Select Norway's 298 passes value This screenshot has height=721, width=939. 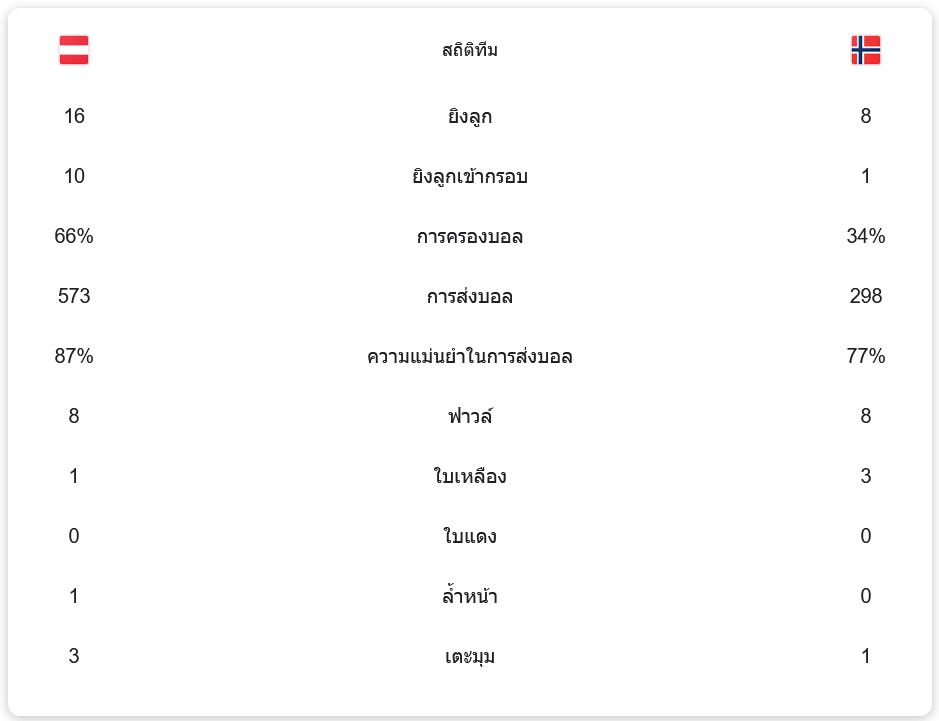865,297
